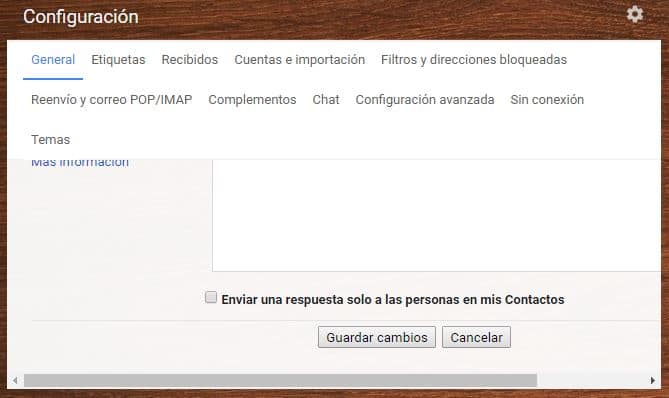Click the Configuración page heading
669x398 pixels.
tap(81, 17)
